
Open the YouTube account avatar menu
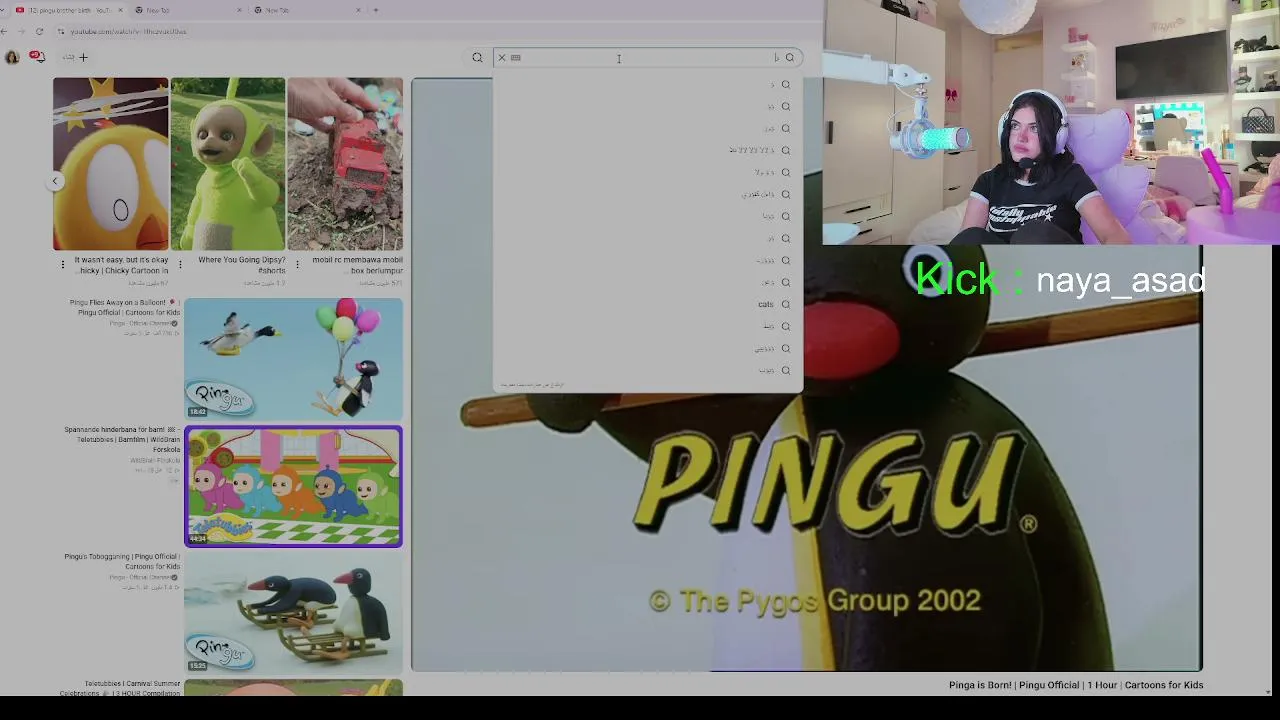[12, 57]
